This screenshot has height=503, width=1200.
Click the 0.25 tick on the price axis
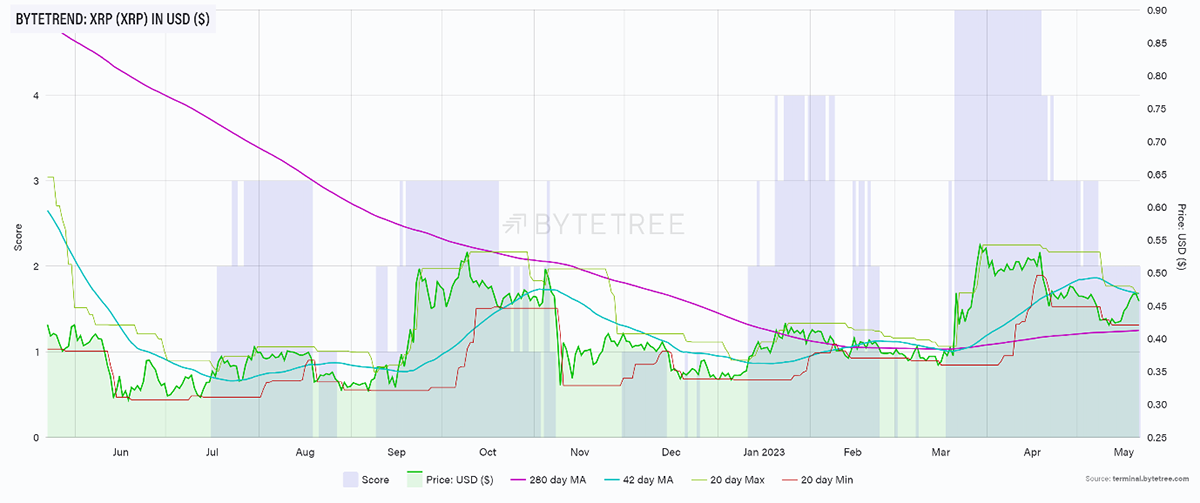click(x=1155, y=438)
